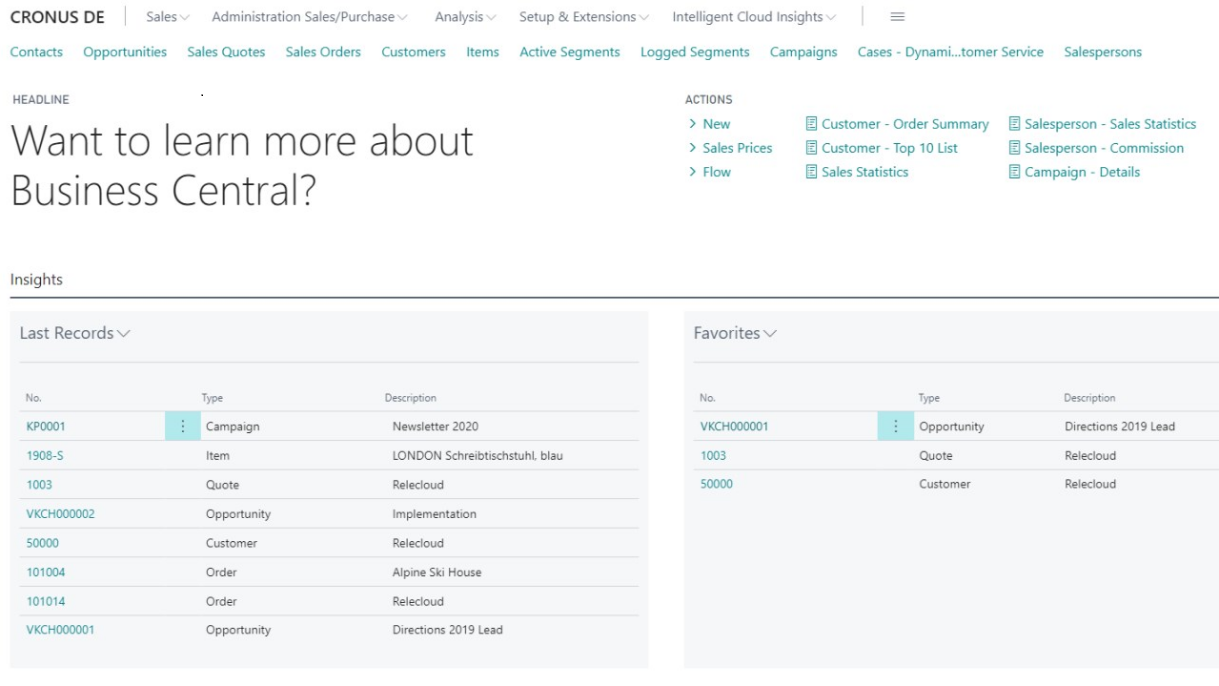Open the Opportunities list link
This screenshot has width=1219, height=686.
(125, 52)
